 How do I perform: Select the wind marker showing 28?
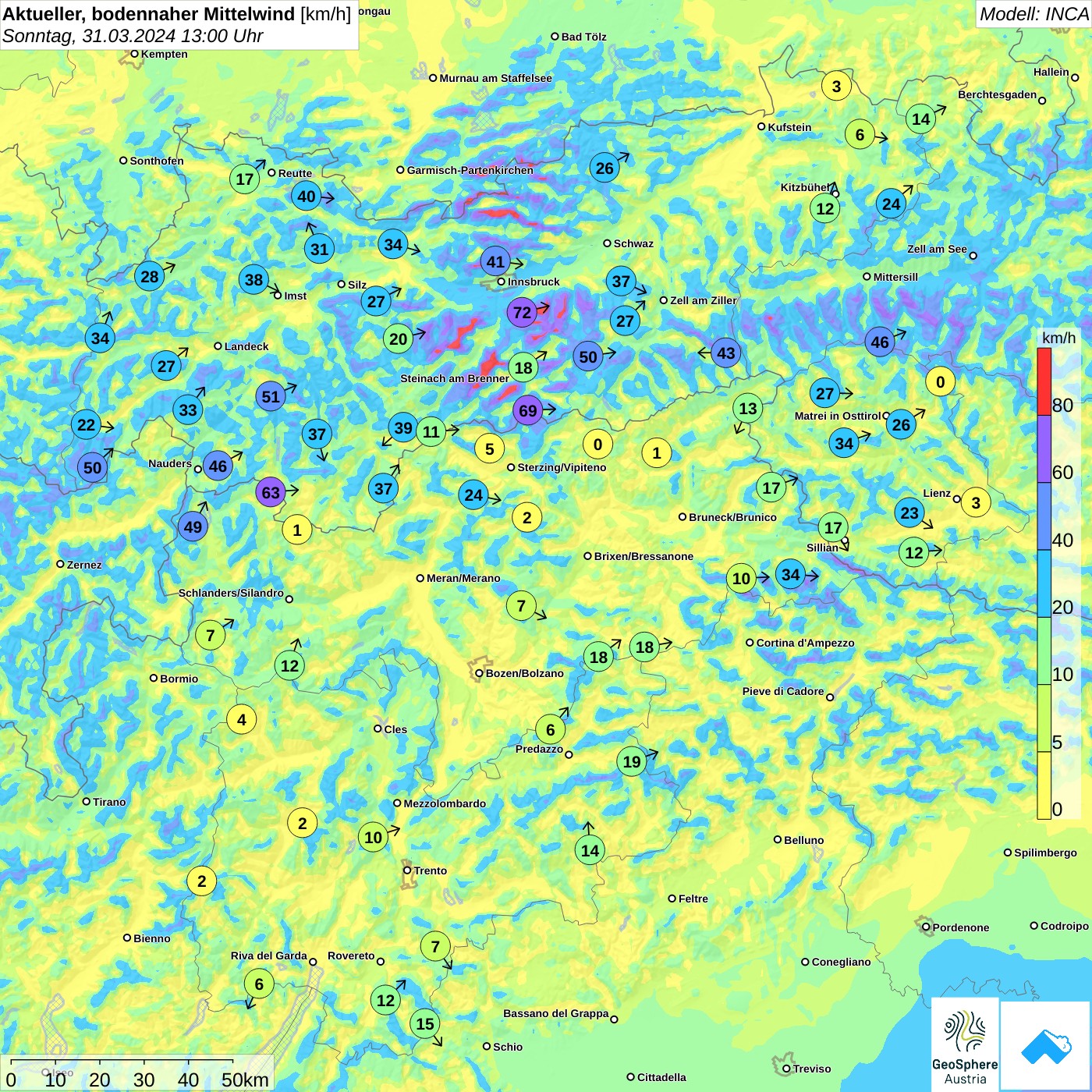pos(149,276)
